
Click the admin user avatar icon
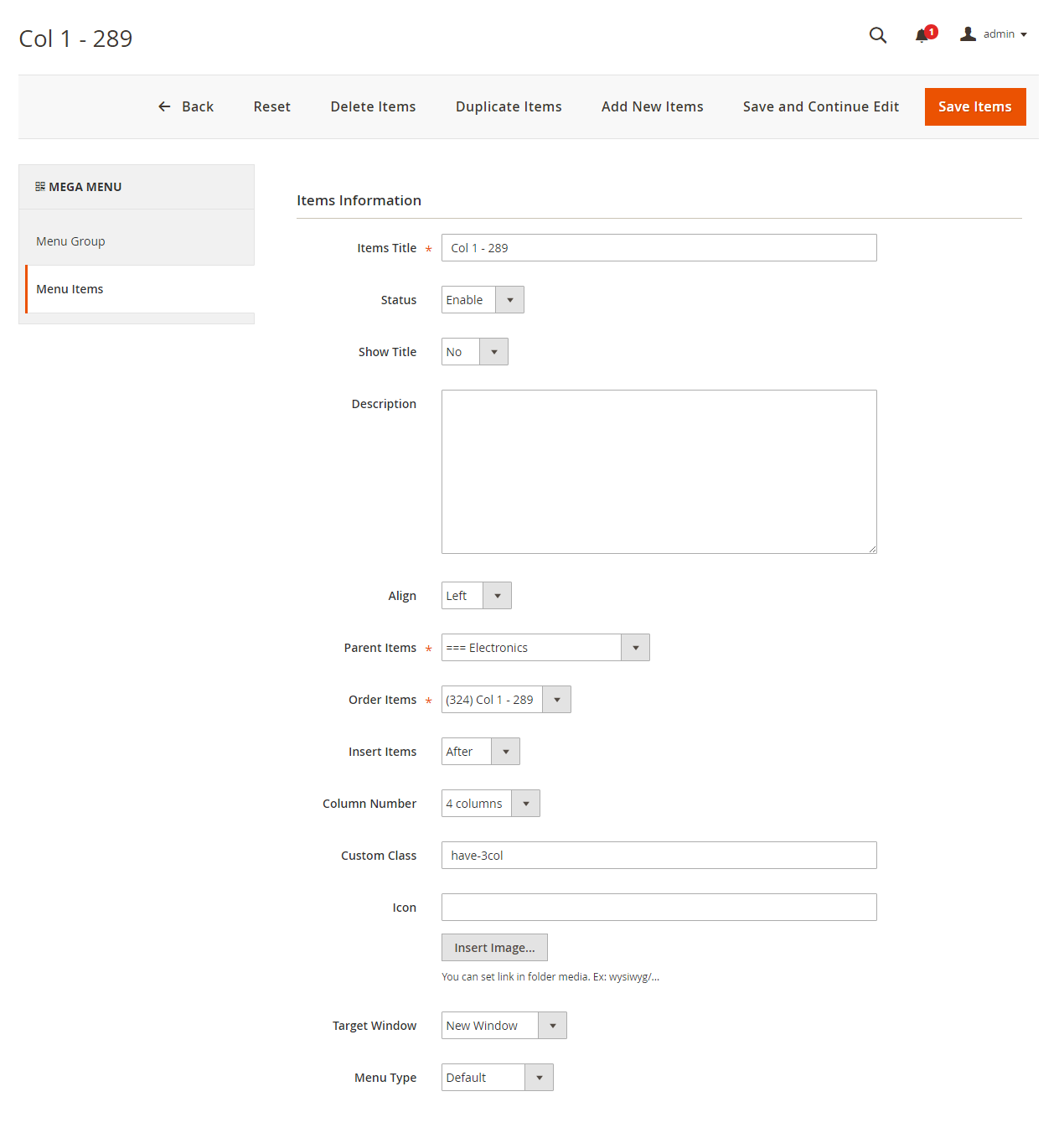pos(968,34)
